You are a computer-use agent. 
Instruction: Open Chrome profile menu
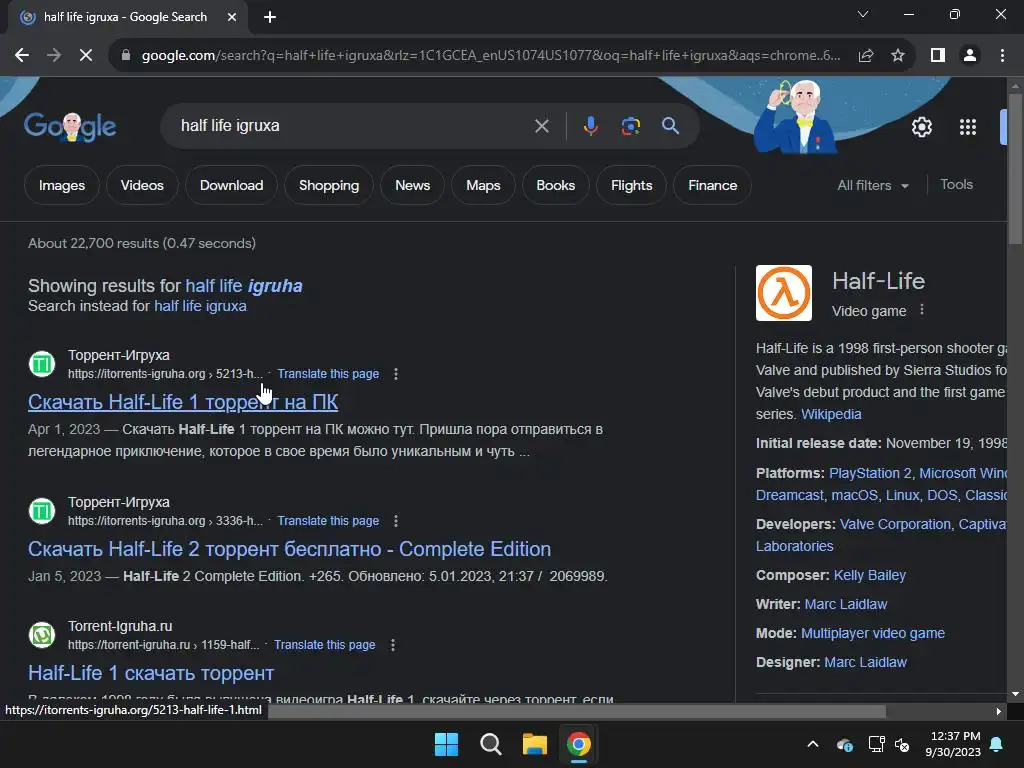click(x=970, y=56)
